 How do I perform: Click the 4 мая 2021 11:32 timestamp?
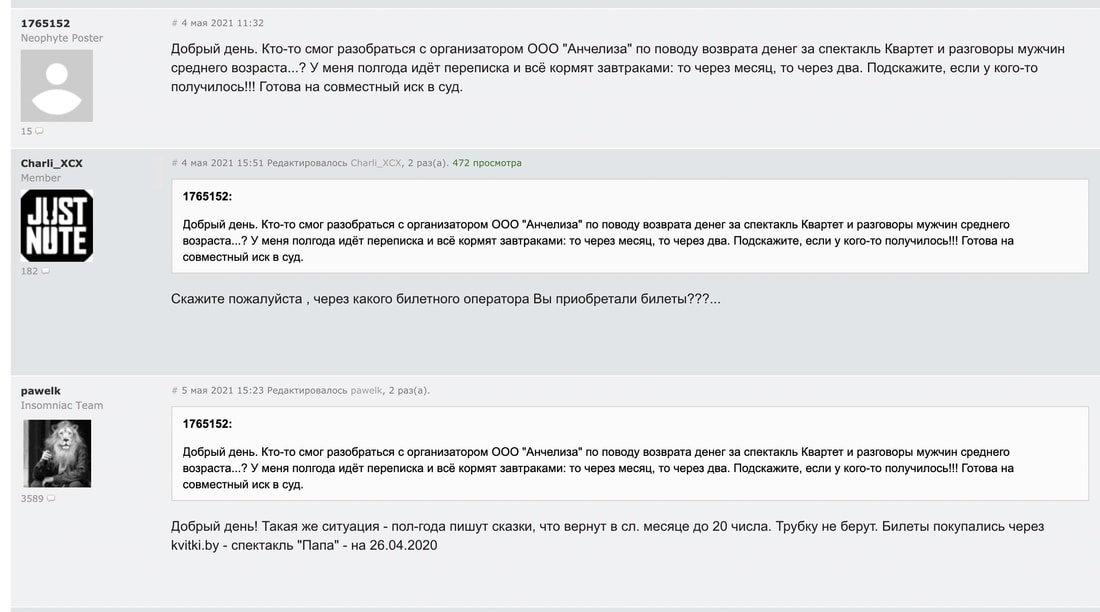[x=223, y=23]
